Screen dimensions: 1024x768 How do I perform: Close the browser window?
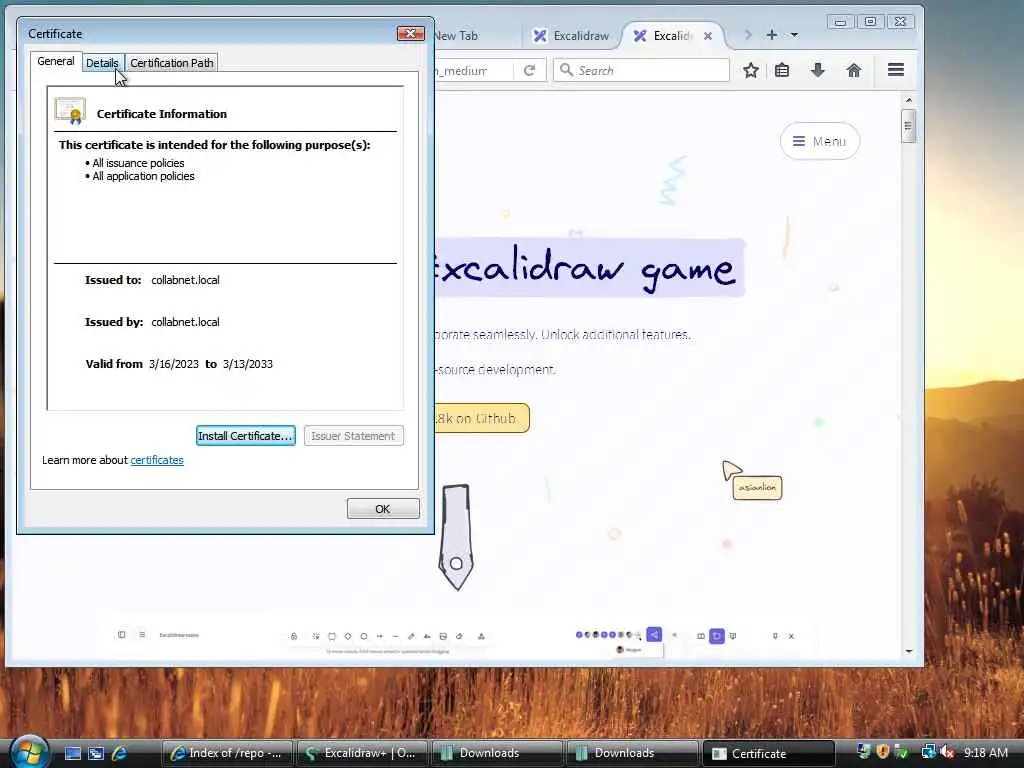901,22
